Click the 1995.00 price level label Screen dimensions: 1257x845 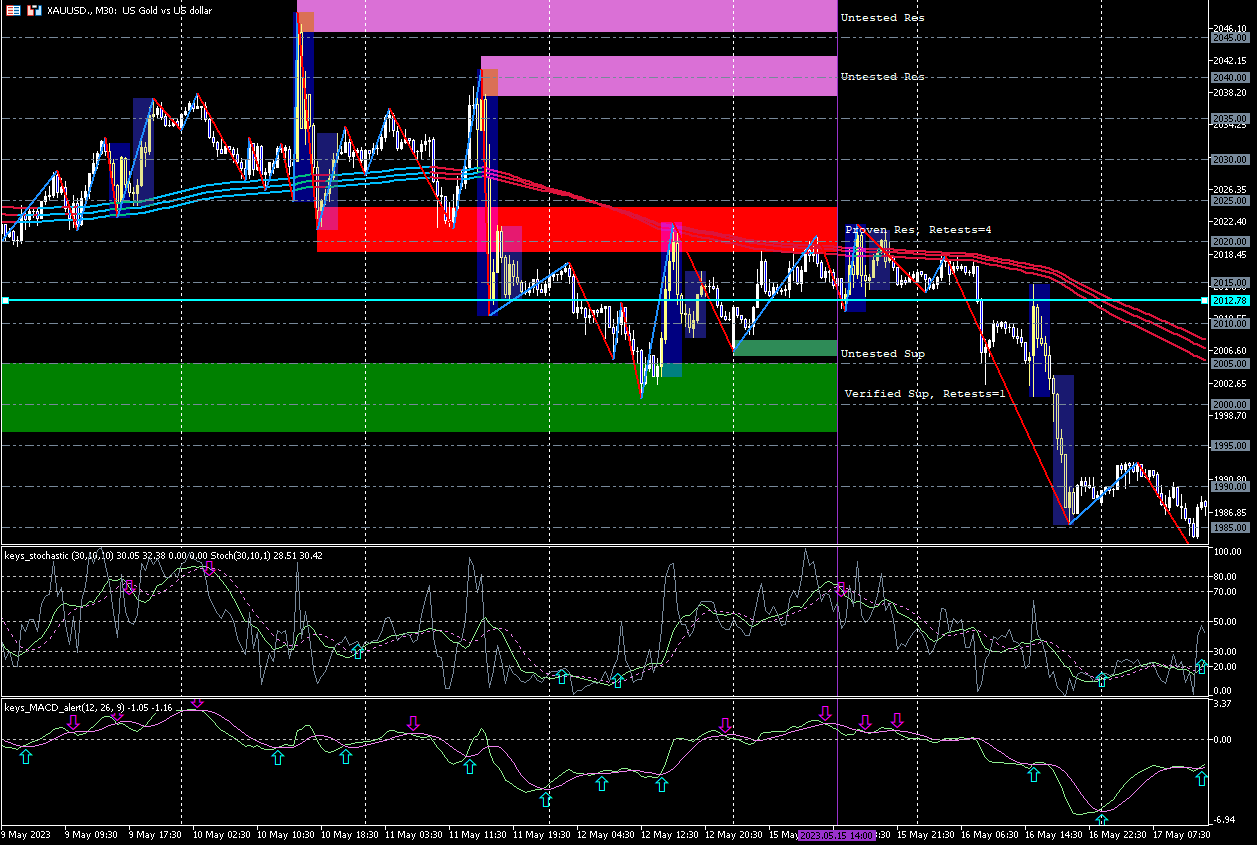tap(1229, 445)
